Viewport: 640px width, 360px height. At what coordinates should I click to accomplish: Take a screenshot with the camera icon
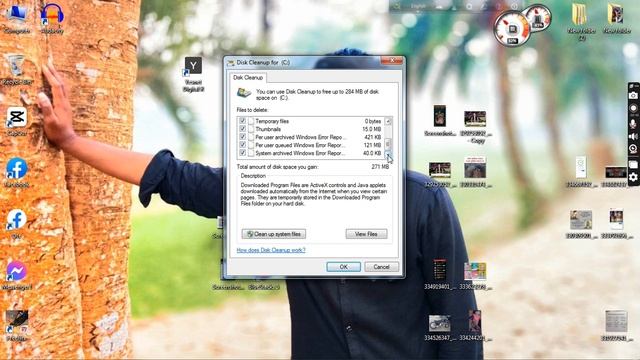(x=633, y=96)
